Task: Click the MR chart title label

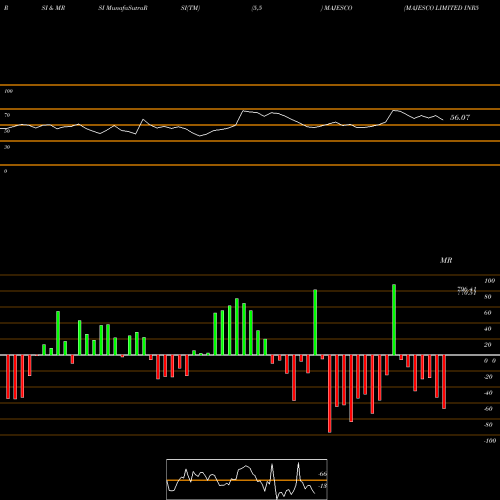Action: click(x=446, y=260)
